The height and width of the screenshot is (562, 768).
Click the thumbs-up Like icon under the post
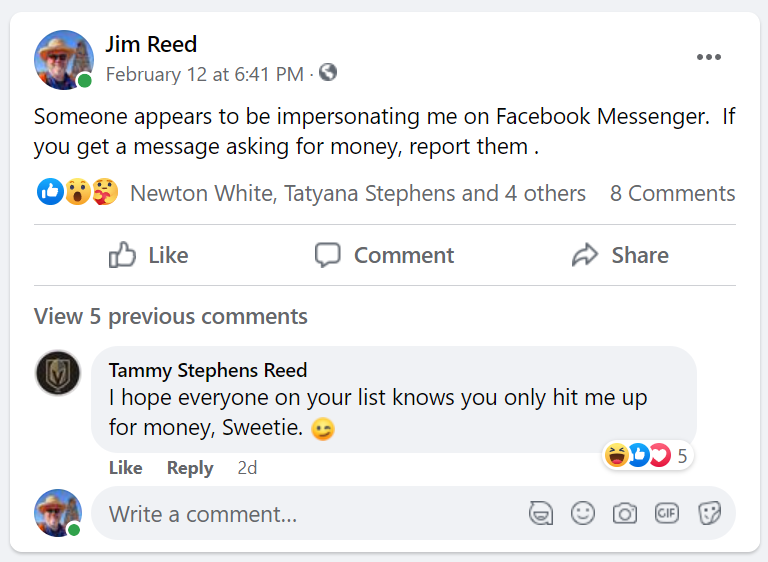[122, 255]
